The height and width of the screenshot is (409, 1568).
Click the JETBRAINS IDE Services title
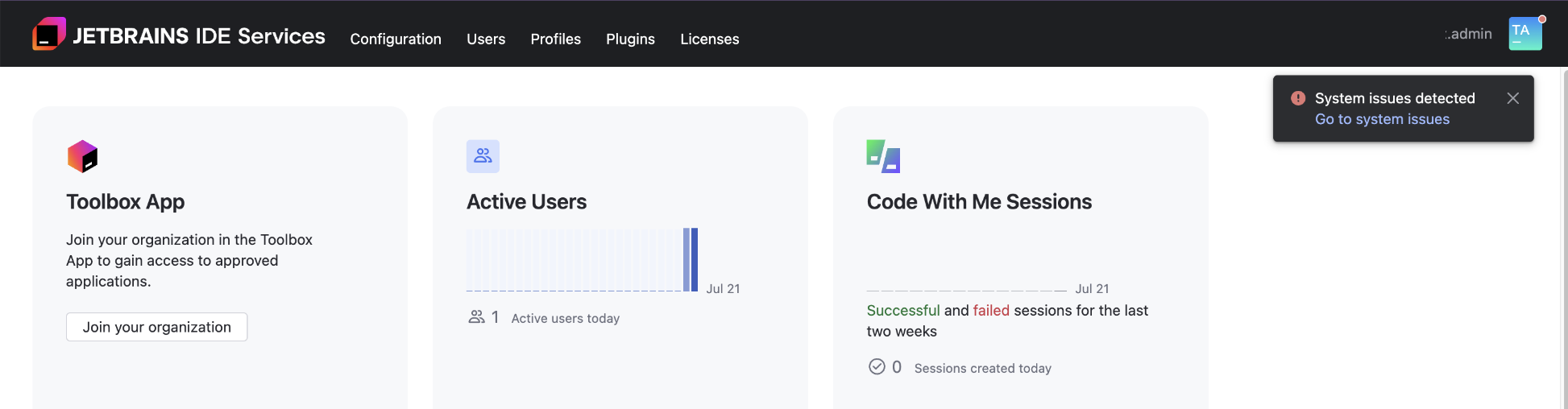[199, 36]
